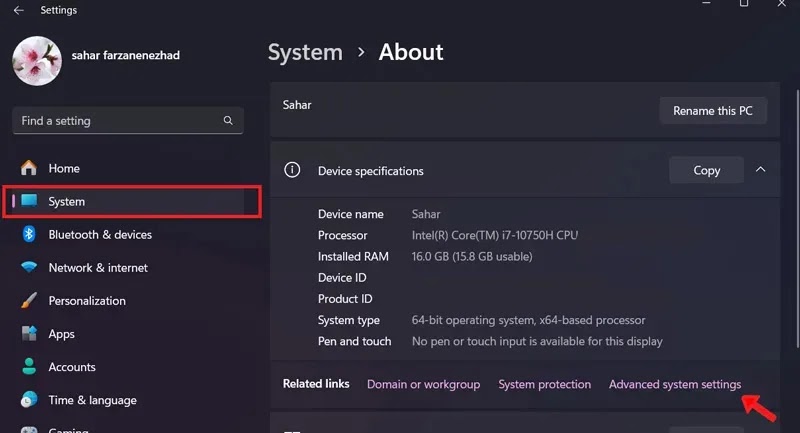Click the Network & internet Wi-Fi icon
This screenshot has height=433, width=800.
[x=29, y=268]
